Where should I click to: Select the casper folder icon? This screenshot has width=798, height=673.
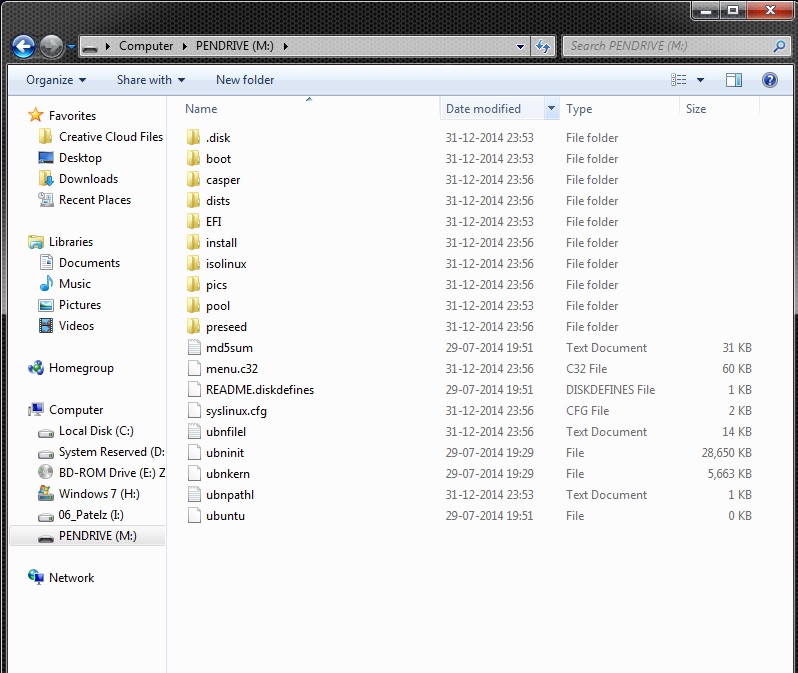click(x=194, y=180)
